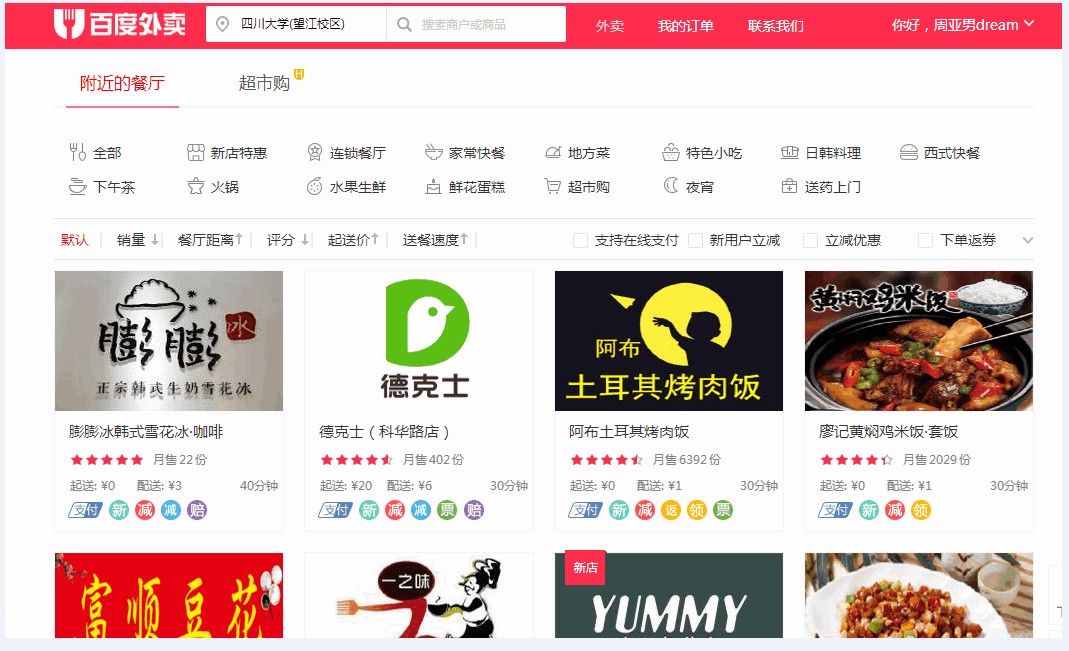Expand more filters with the chevron after 下单返券

pos(1027,240)
